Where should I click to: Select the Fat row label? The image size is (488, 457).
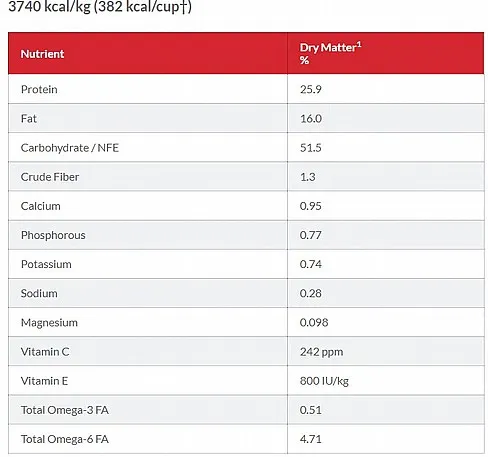29,119
